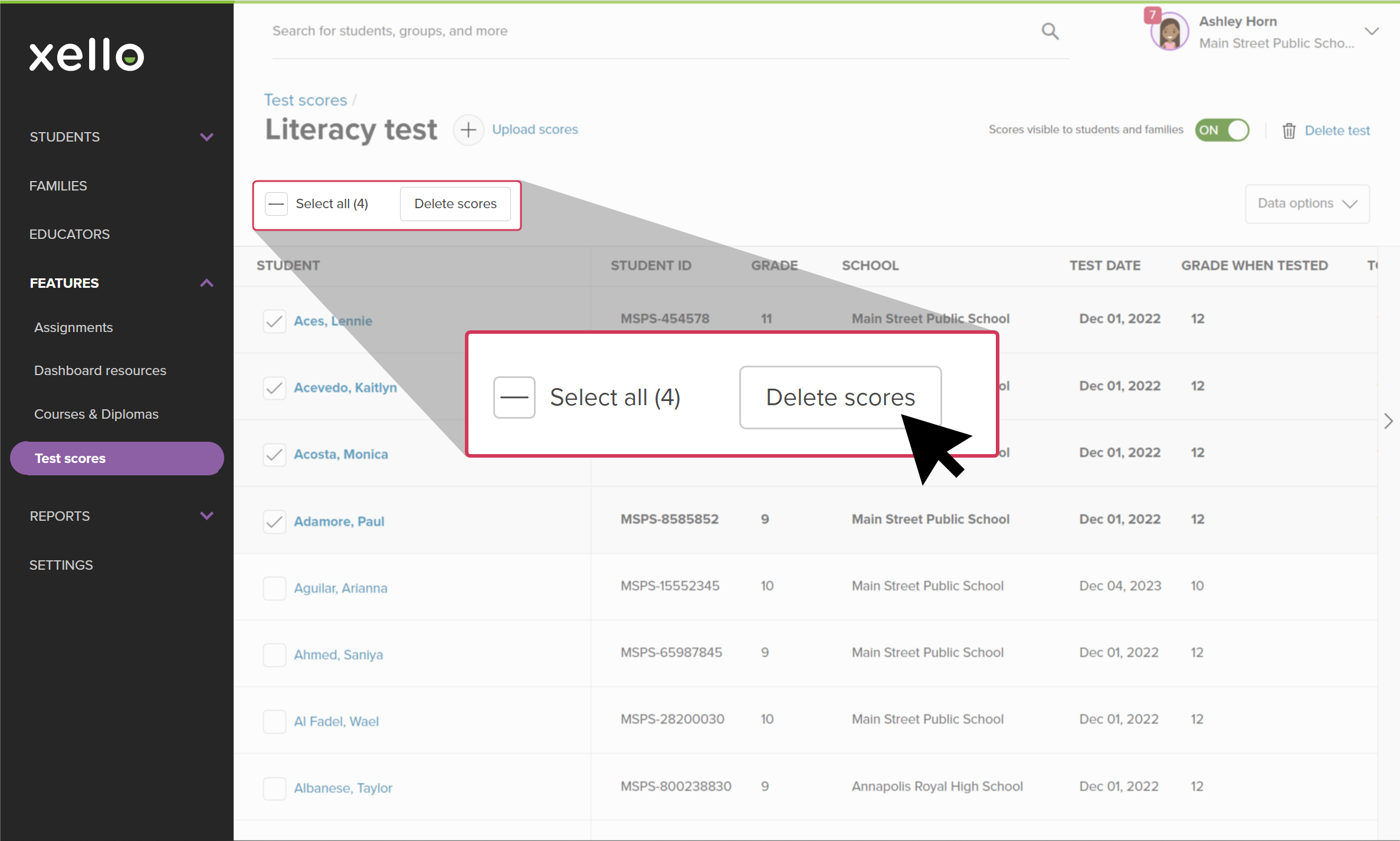Open Assignments in the sidebar
The width and height of the screenshot is (1400, 841).
[73, 327]
